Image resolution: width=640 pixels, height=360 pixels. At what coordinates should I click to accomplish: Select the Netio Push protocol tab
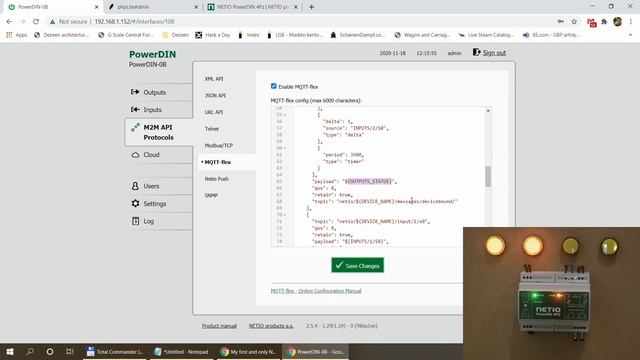(217, 179)
